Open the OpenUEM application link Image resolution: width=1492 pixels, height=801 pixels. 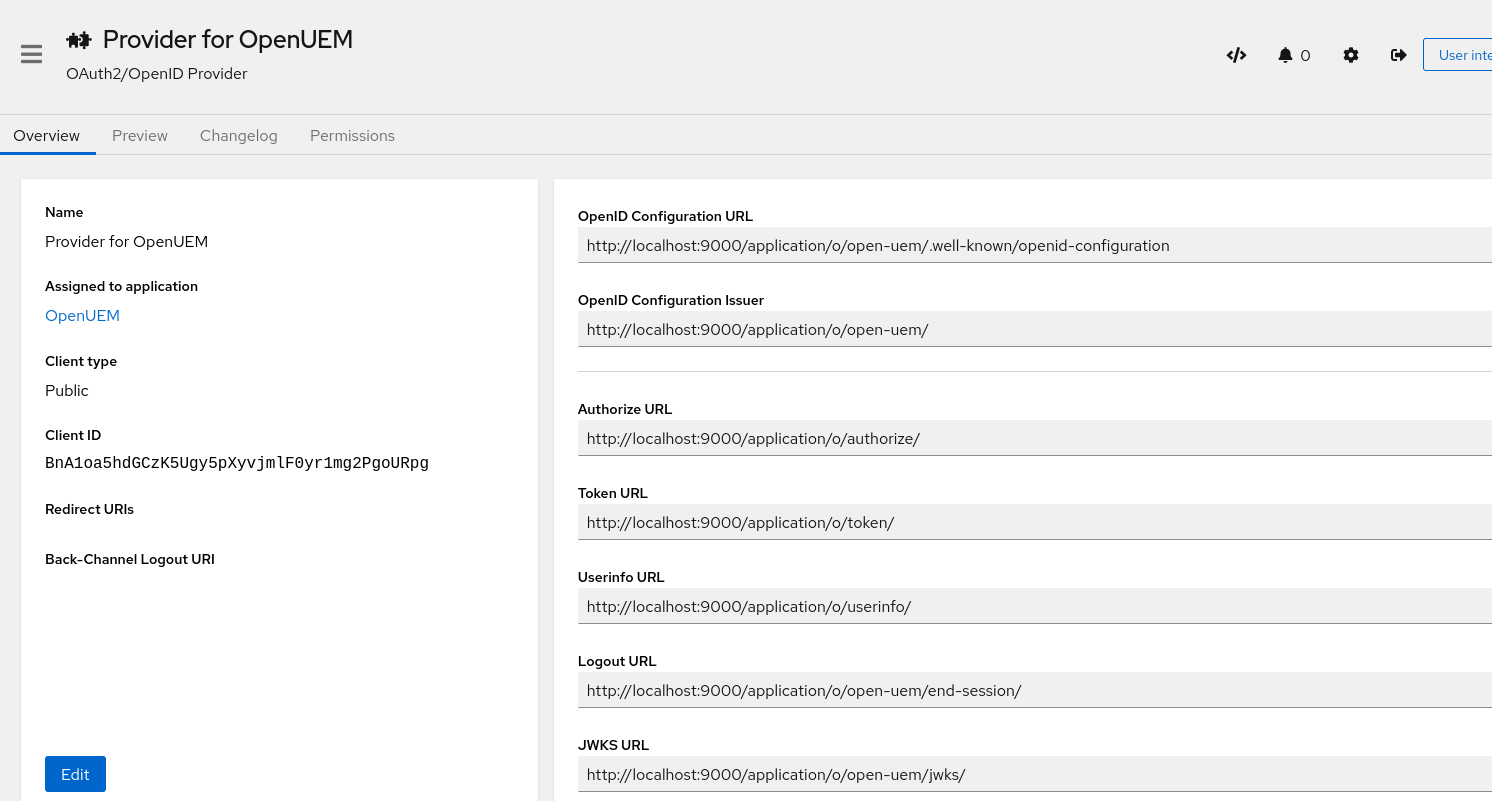click(x=82, y=315)
